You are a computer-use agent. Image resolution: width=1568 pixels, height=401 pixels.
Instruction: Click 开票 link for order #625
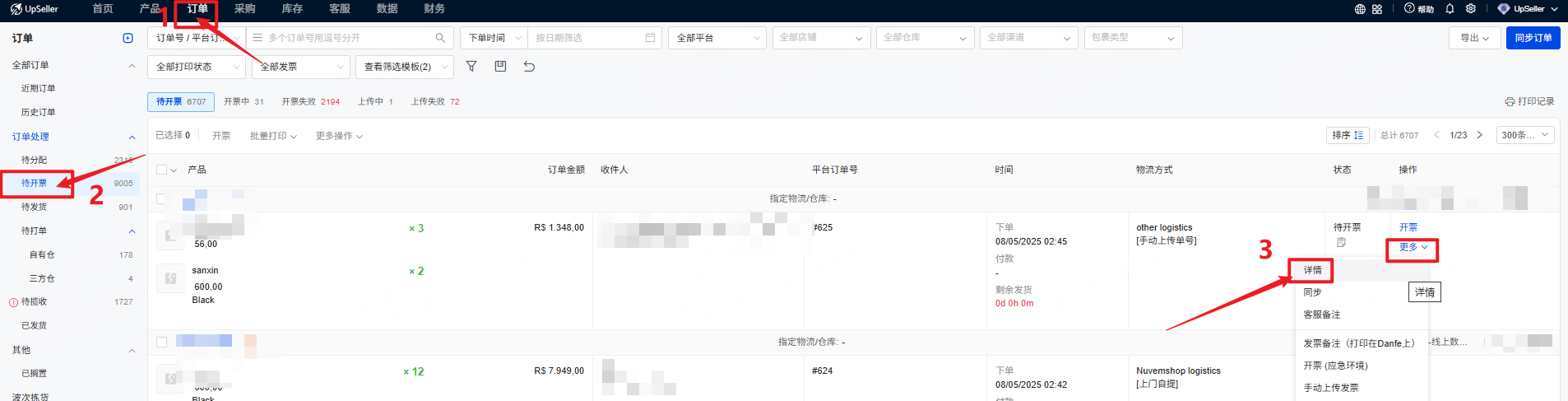(x=1408, y=227)
